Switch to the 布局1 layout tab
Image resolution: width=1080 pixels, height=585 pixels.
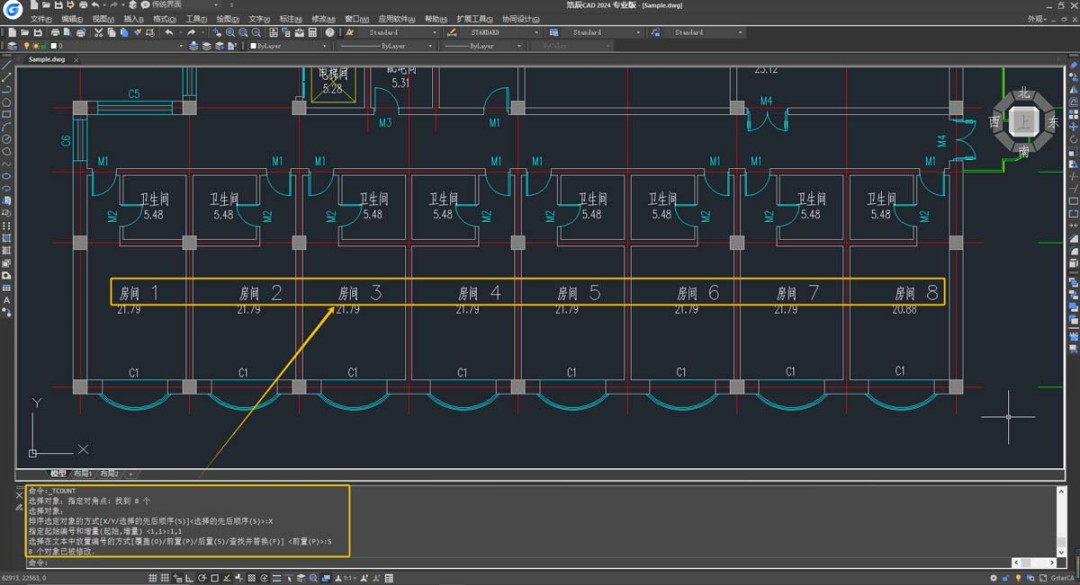pos(83,473)
